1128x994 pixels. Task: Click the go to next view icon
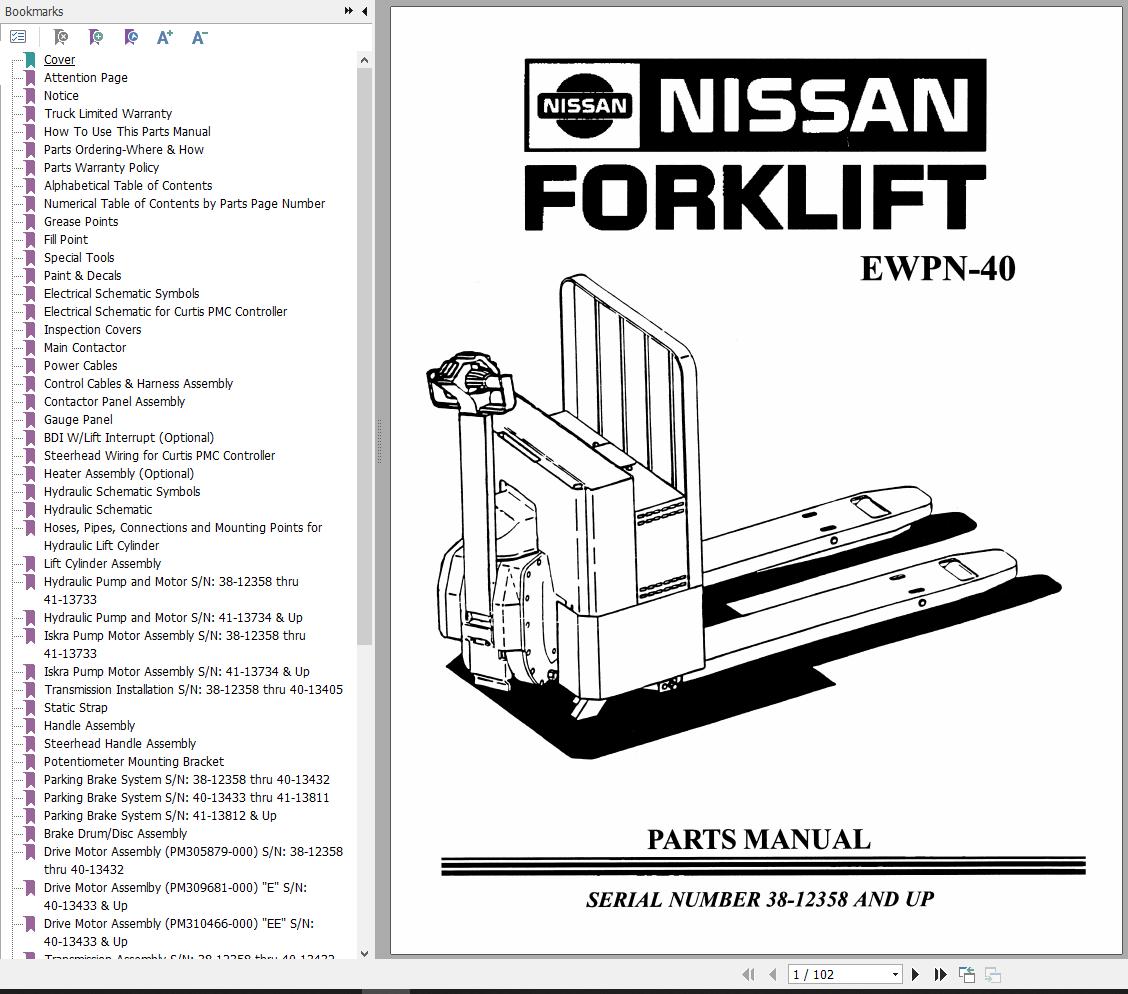[993, 975]
